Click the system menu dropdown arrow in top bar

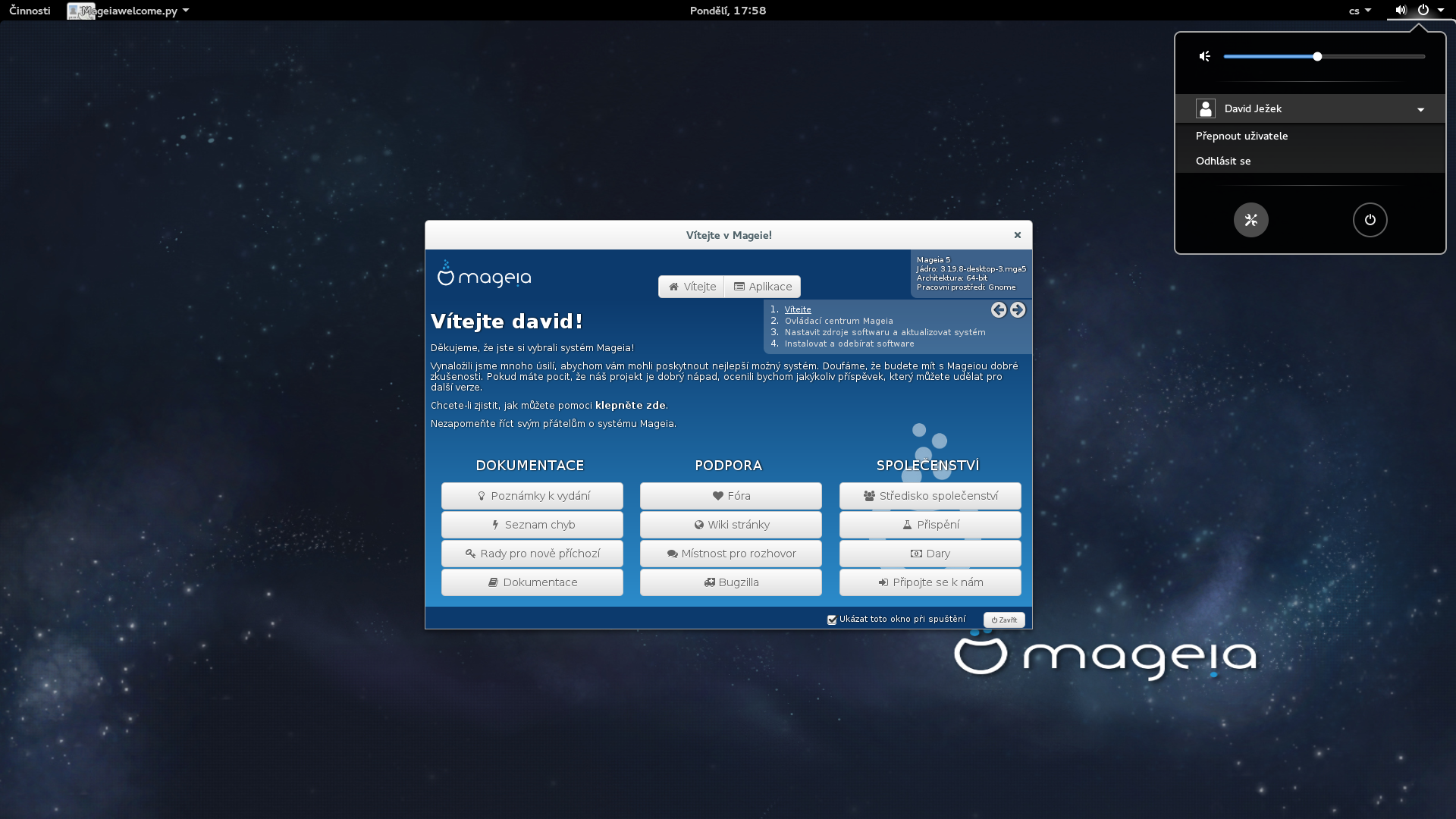pos(1441,11)
